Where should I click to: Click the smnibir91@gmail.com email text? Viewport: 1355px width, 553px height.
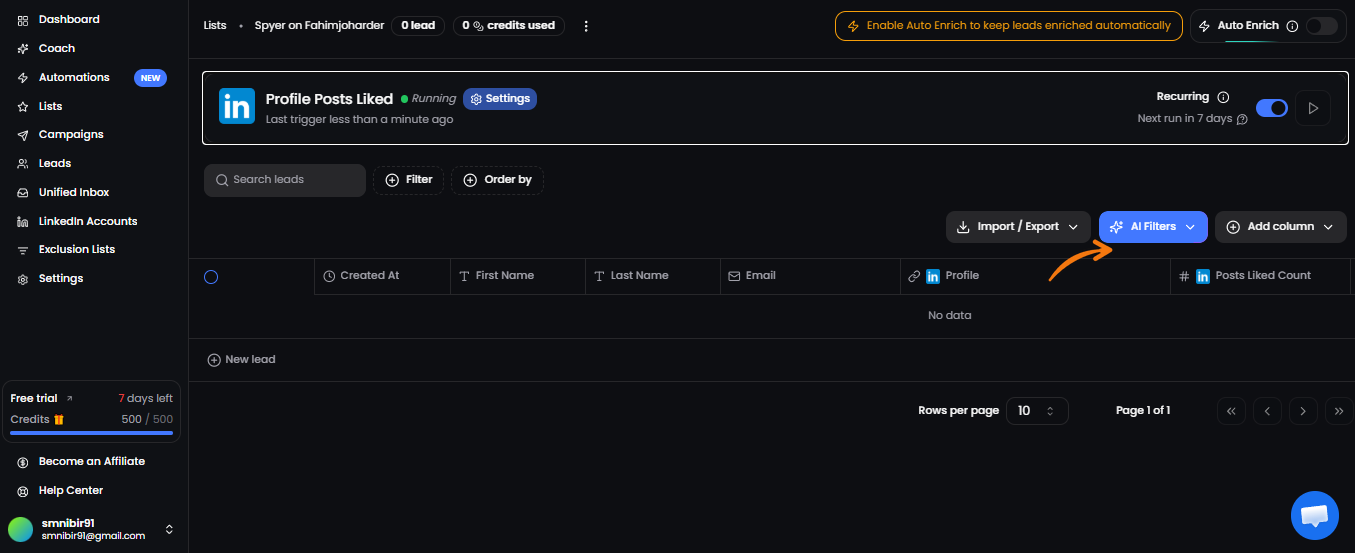pos(93,536)
